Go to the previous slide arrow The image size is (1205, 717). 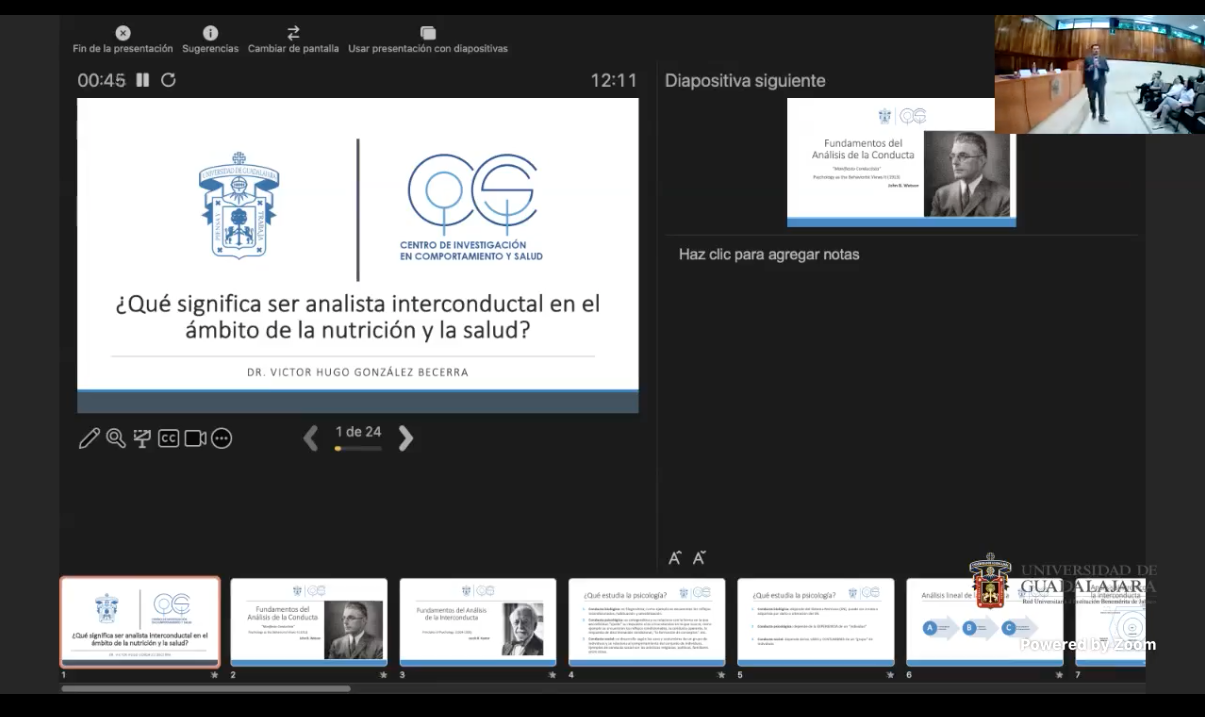(311, 438)
